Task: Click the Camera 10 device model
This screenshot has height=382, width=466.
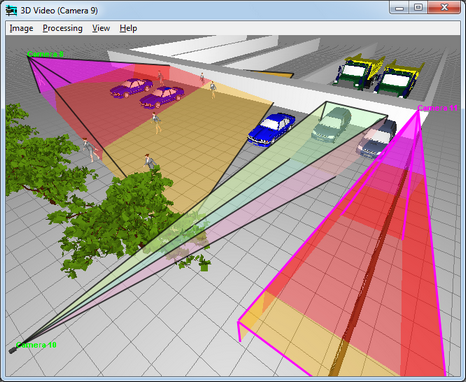Action: point(13,350)
